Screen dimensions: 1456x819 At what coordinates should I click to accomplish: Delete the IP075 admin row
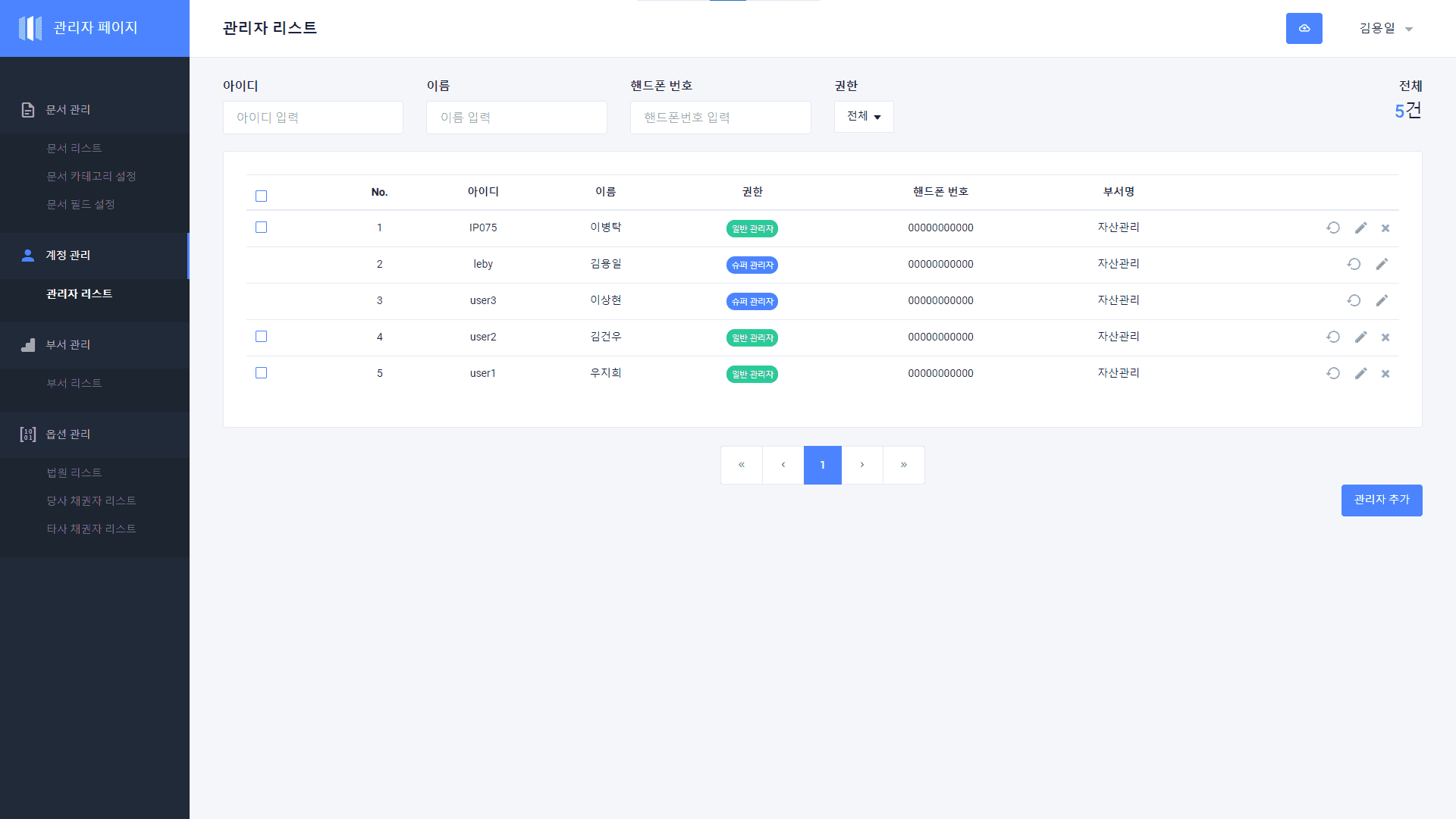pyautogui.click(x=1385, y=228)
